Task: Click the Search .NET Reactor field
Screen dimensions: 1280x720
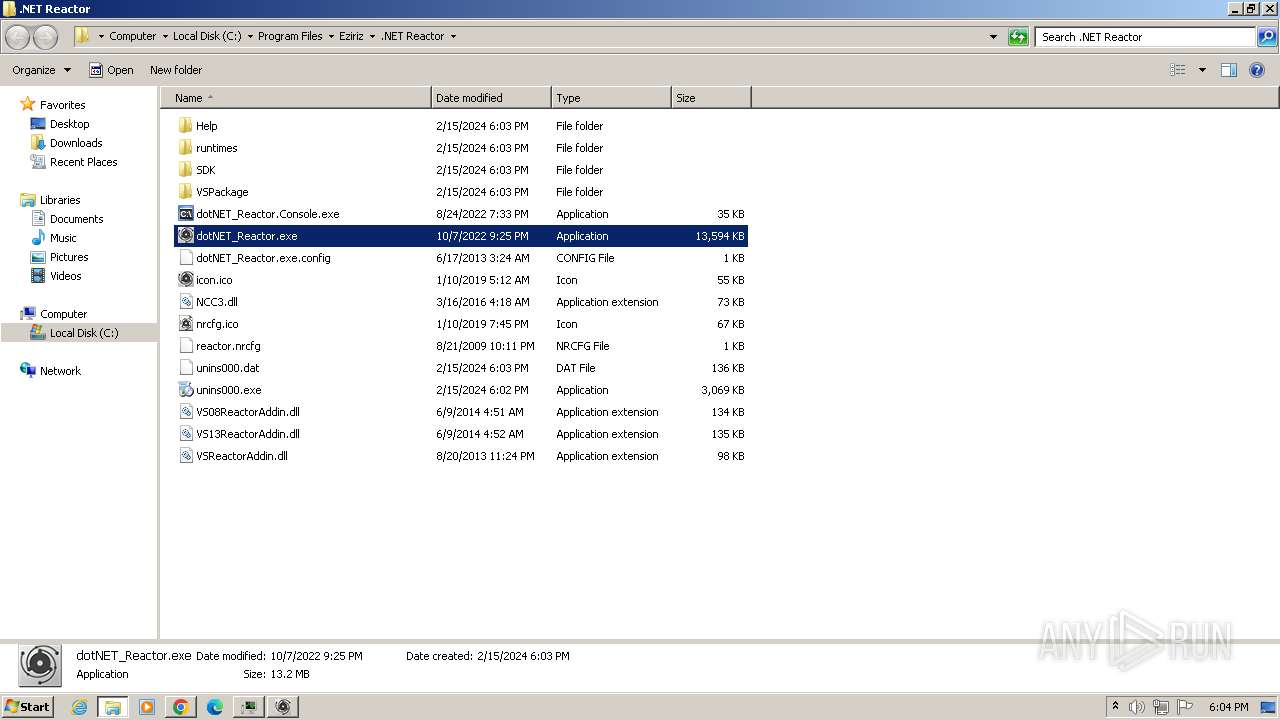Action: click(1145, 37)
